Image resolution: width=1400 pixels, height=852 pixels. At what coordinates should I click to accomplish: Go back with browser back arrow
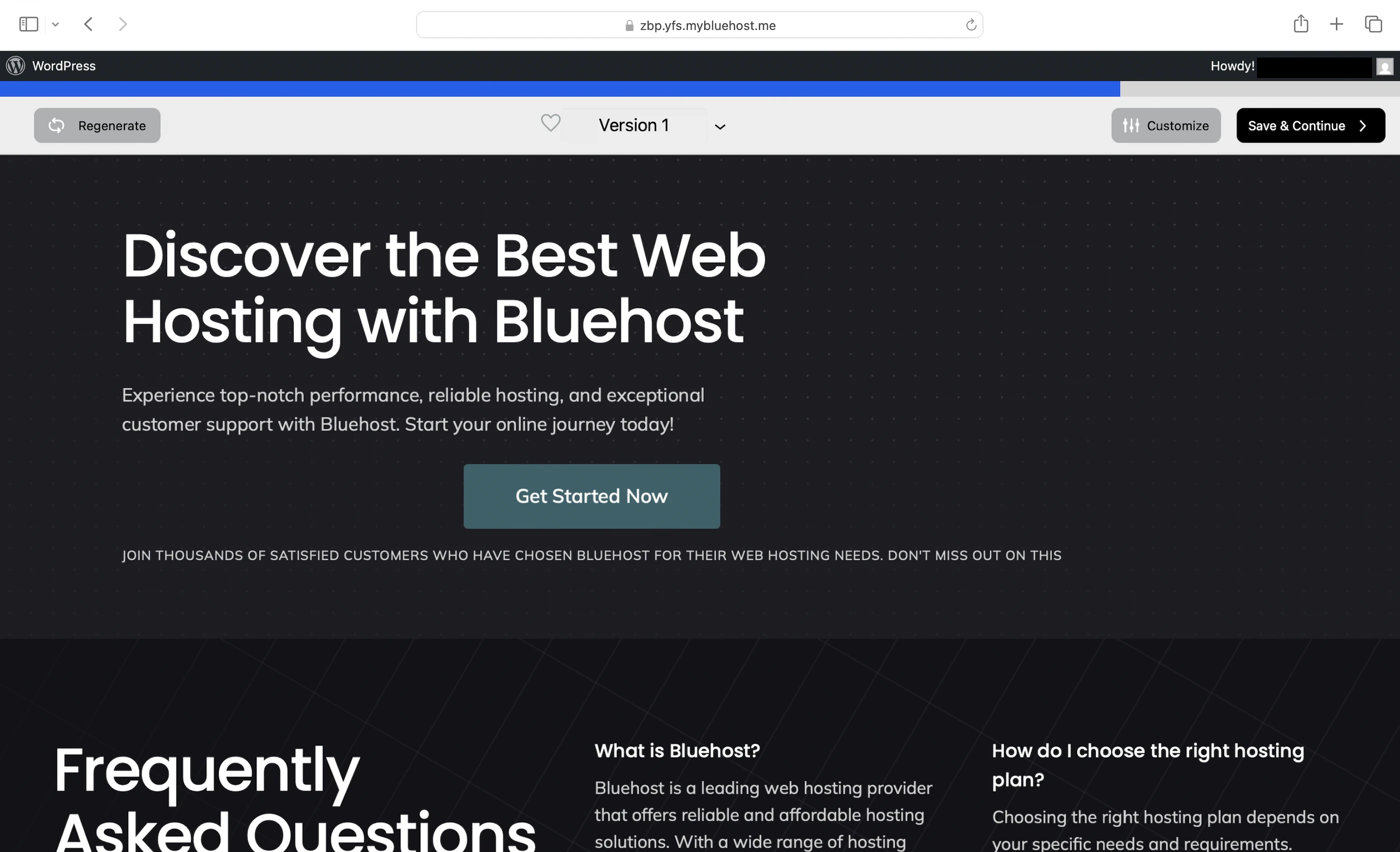88,24
